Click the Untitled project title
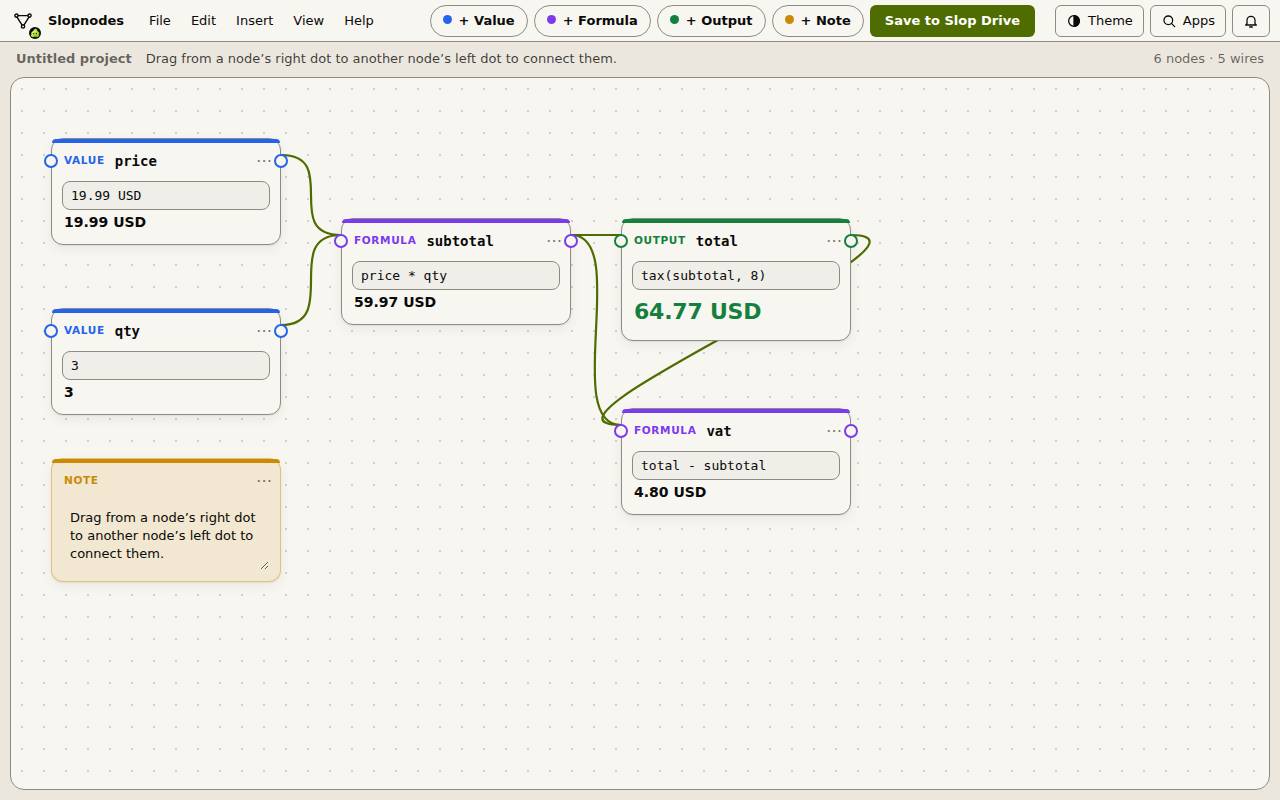The image size is (1280, 800). click(74, 59)
